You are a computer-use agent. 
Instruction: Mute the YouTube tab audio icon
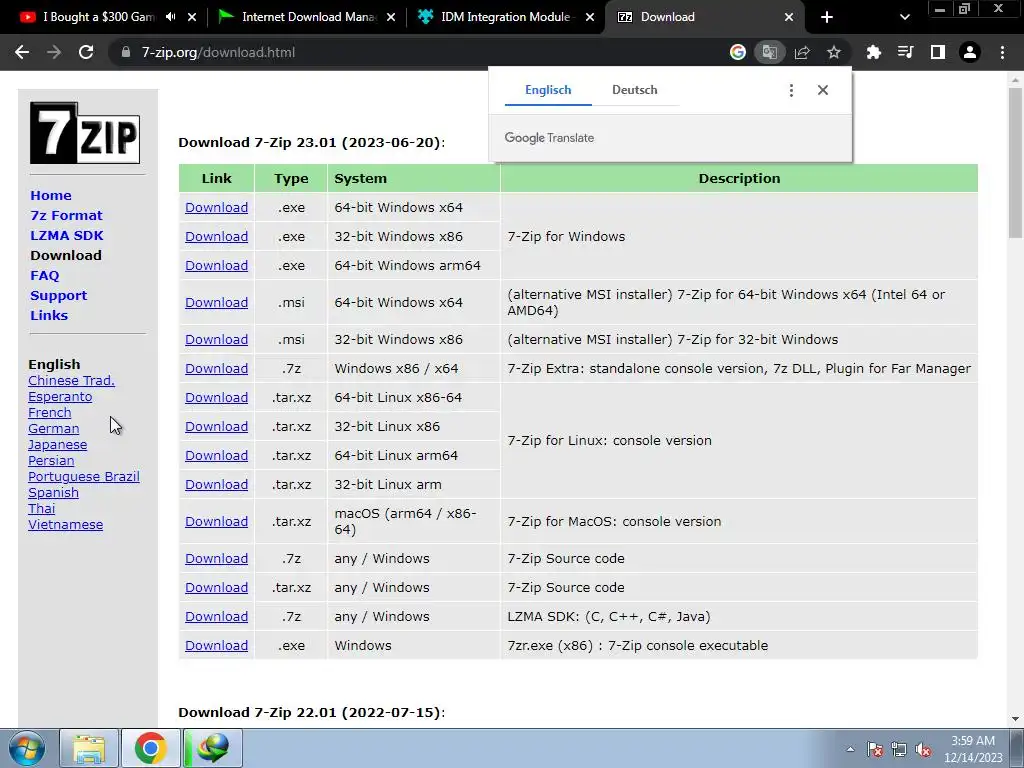point(170,17)
